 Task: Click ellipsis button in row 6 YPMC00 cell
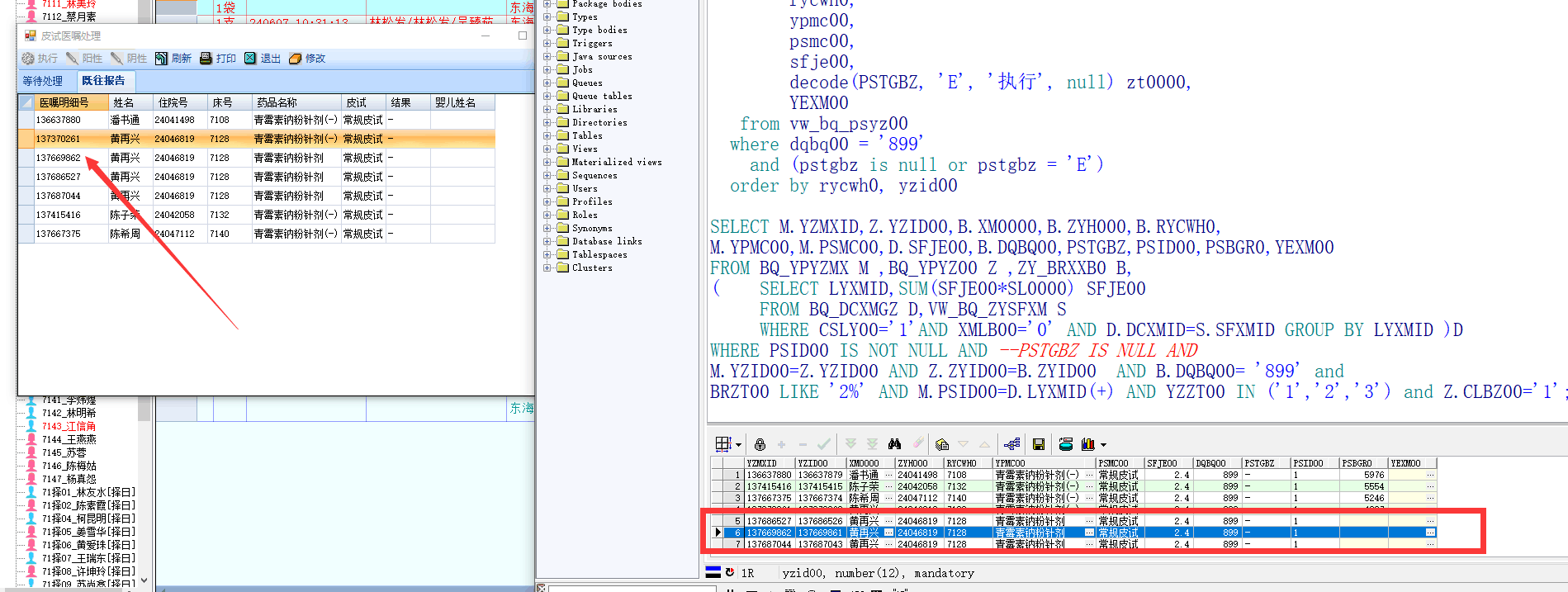click(1089, 533)
